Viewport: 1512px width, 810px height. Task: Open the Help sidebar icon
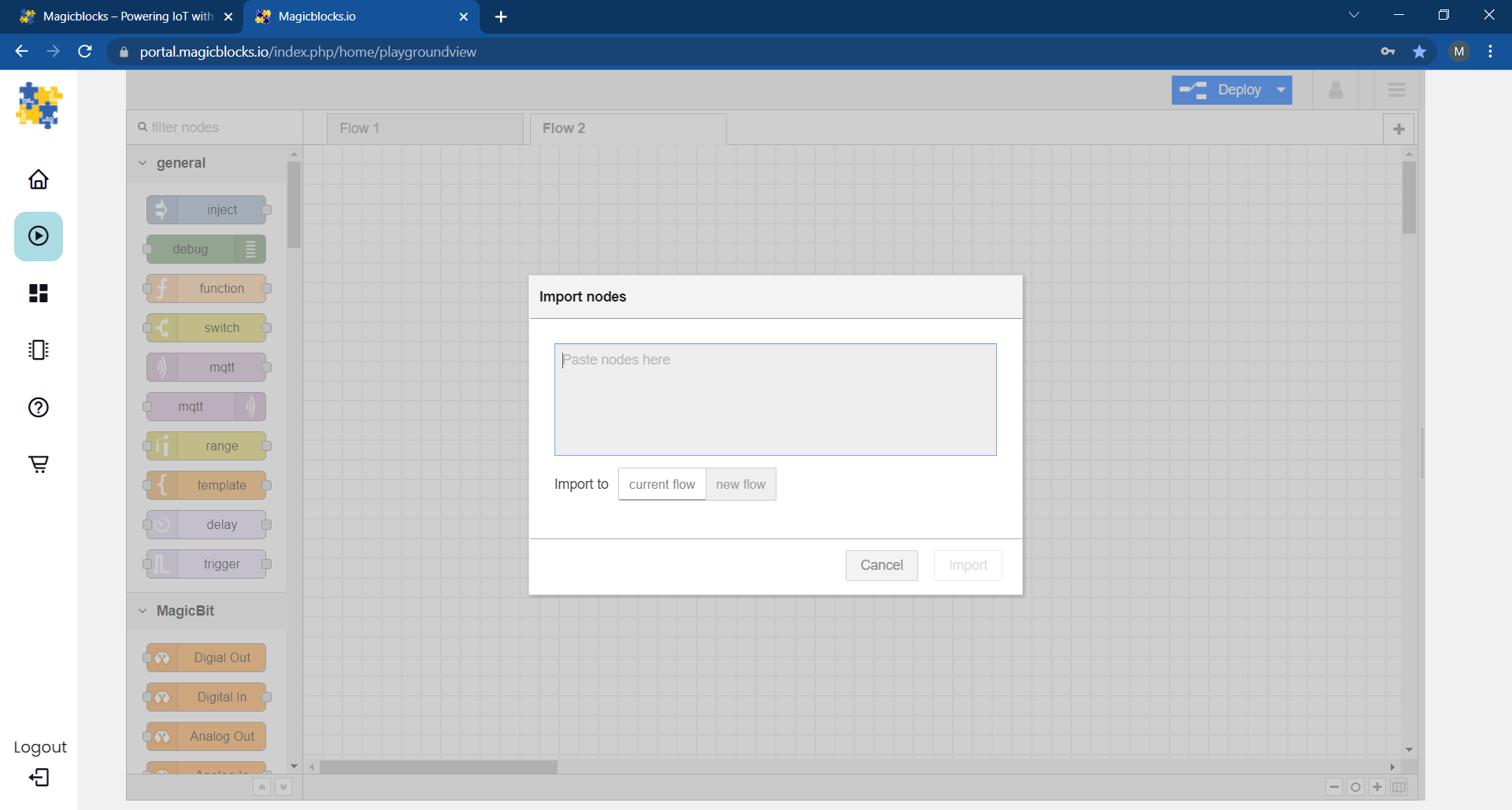37,407
